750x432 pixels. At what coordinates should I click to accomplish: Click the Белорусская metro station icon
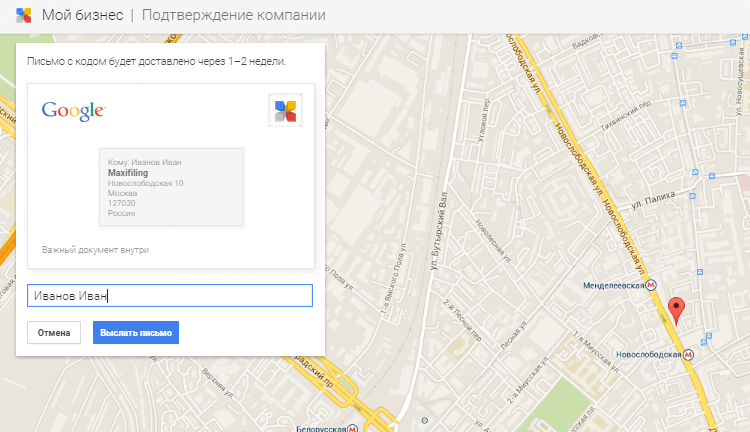pos(354,428)
